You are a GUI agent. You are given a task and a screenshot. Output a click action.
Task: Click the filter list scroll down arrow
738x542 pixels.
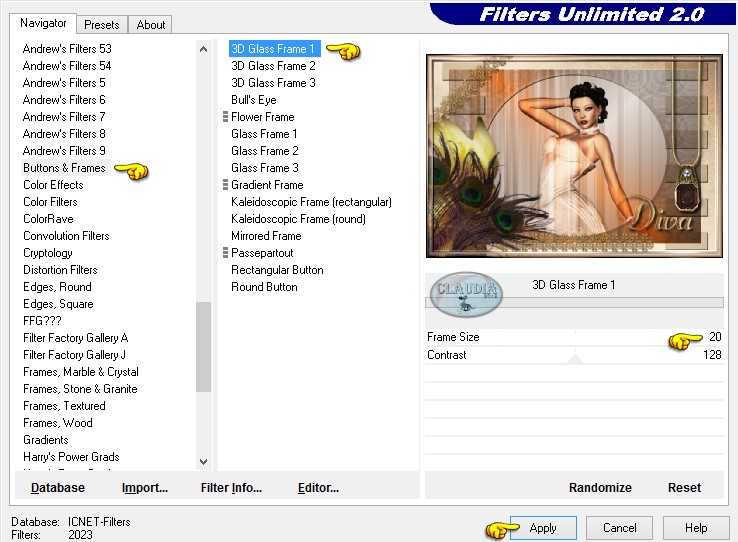(203, 462)
